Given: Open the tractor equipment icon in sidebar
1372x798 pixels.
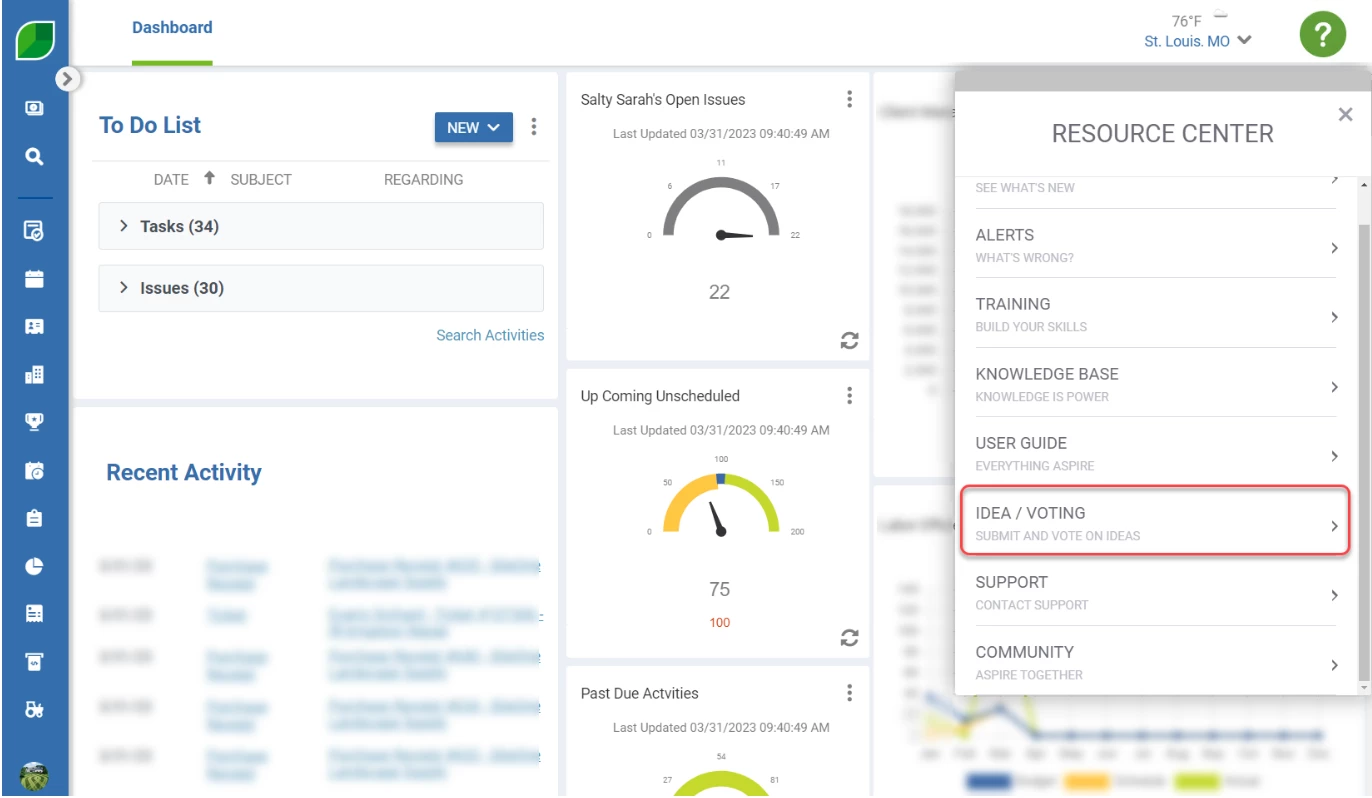Looking at the screenshot, I should tap(34, 710).
